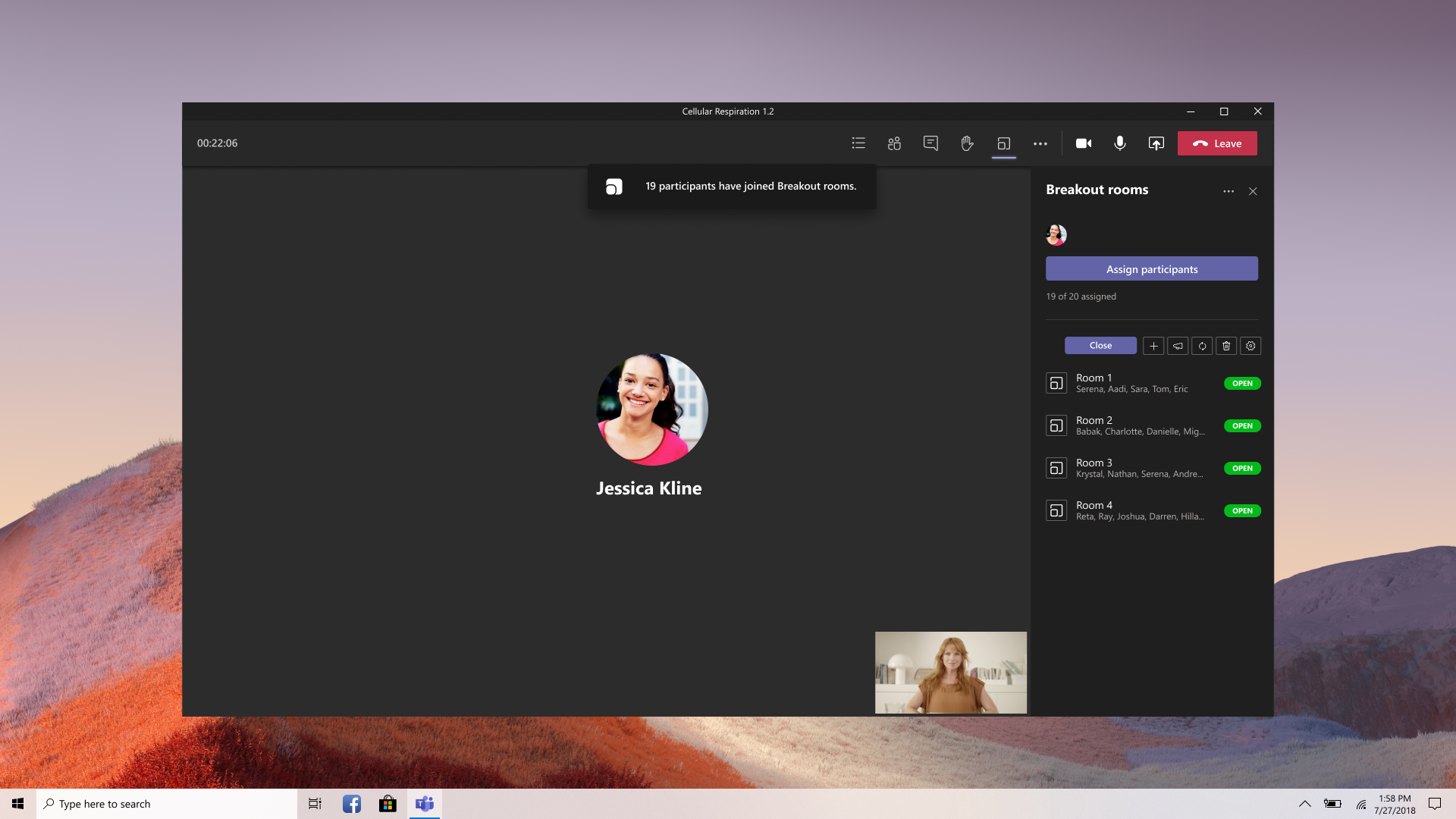Make an announcement to all rooms
1456x819 pixels.
[1178, 346]
